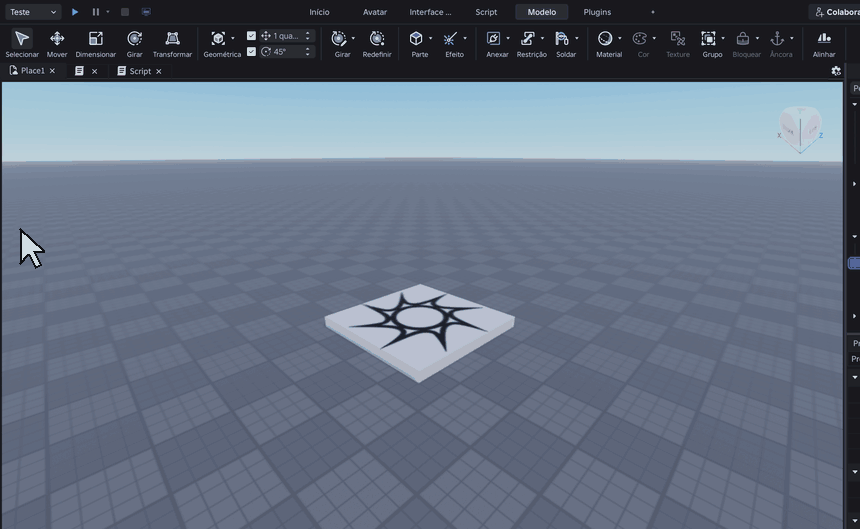Click the Colaborar button
The height and width of the screenshot is (529, 860).
point(834,12)
